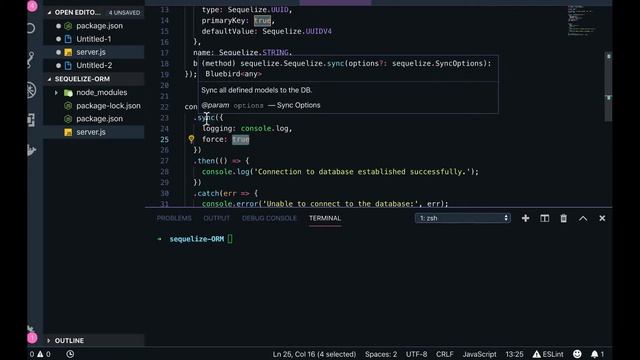This screenshot has height=360, width=640.
Task: Change line ending via CRLF
Action: (444, 354)
